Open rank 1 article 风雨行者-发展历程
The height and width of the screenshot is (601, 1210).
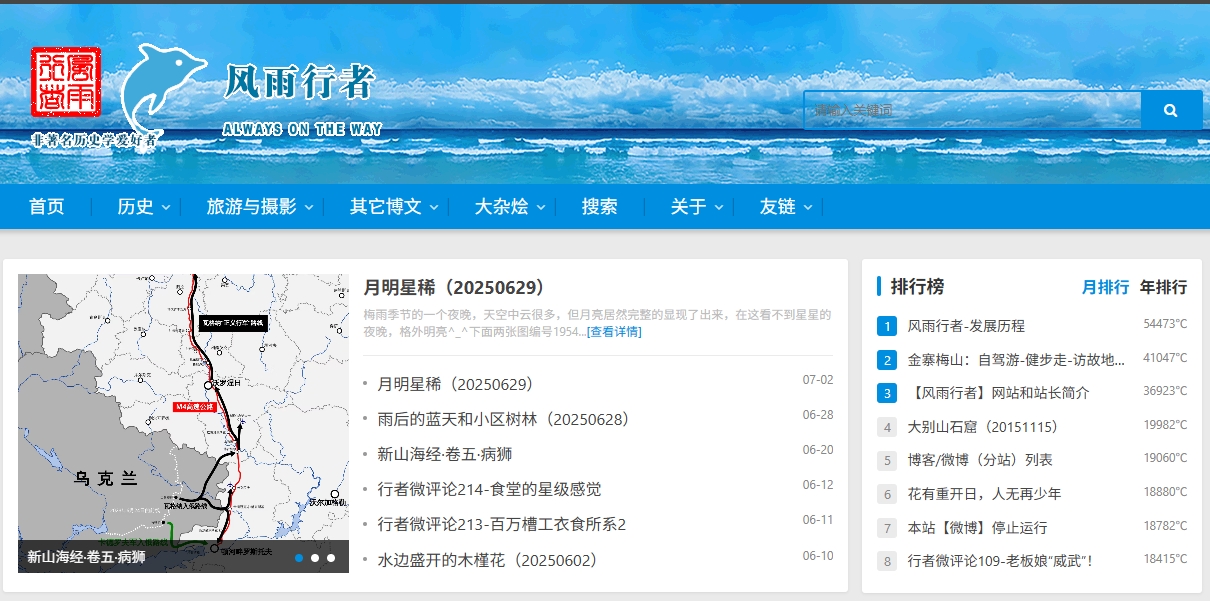coord(965,326)
